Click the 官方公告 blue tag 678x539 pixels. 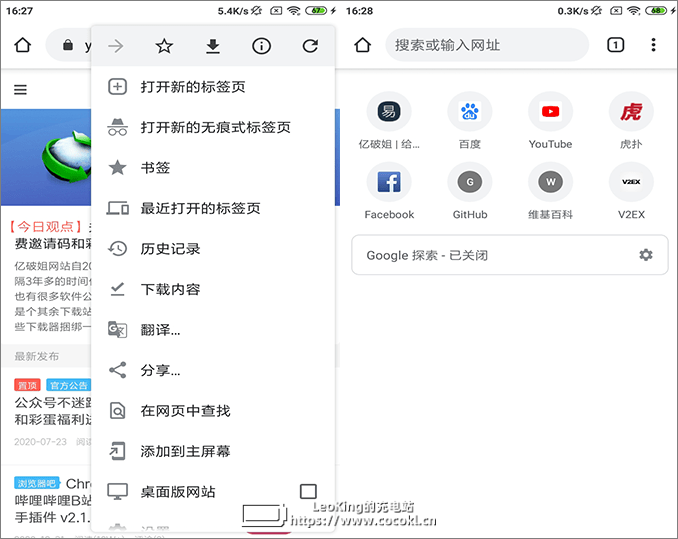(68, 385)
